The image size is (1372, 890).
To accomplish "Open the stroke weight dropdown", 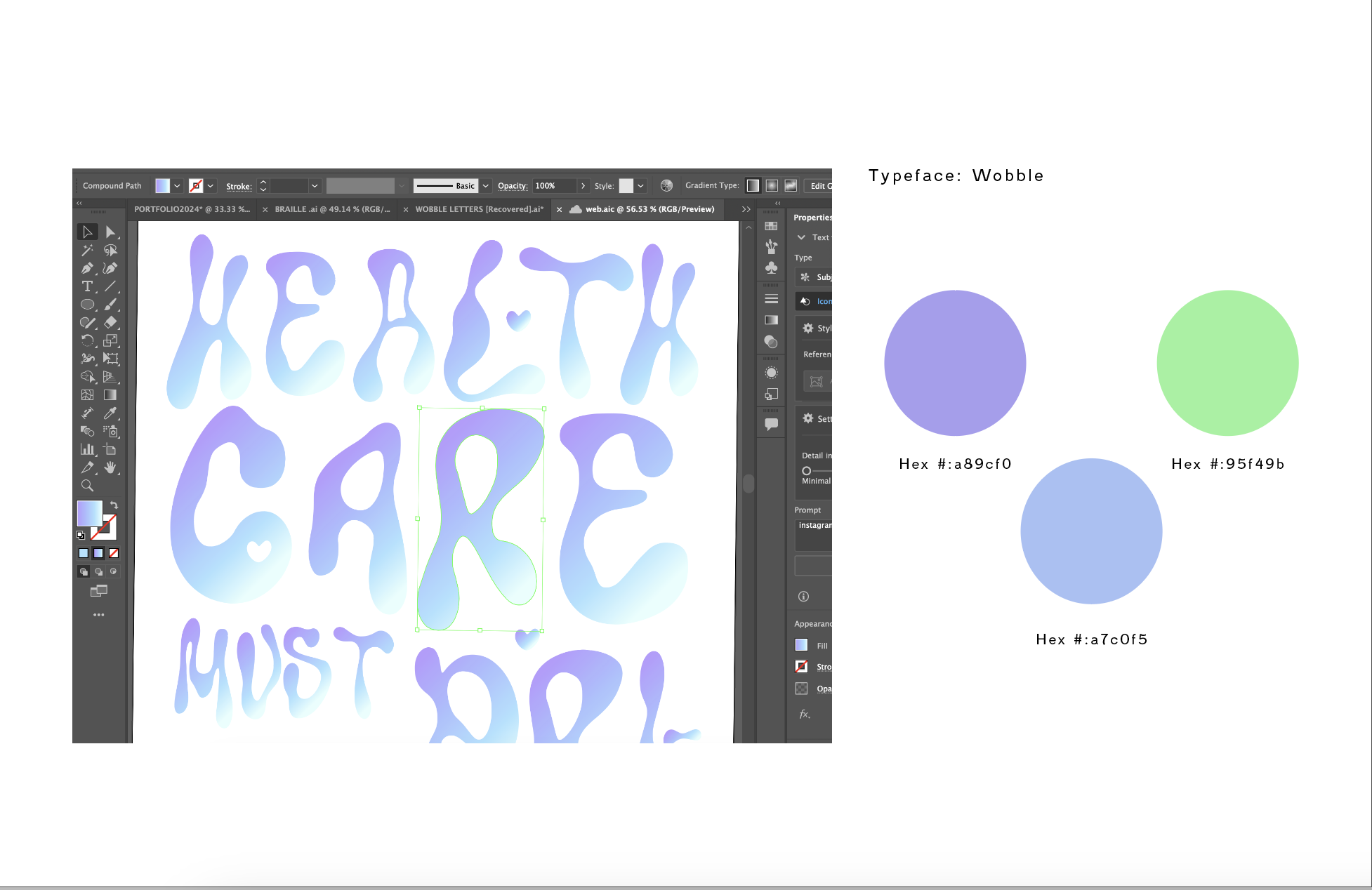I will click(x=315, y=186).
